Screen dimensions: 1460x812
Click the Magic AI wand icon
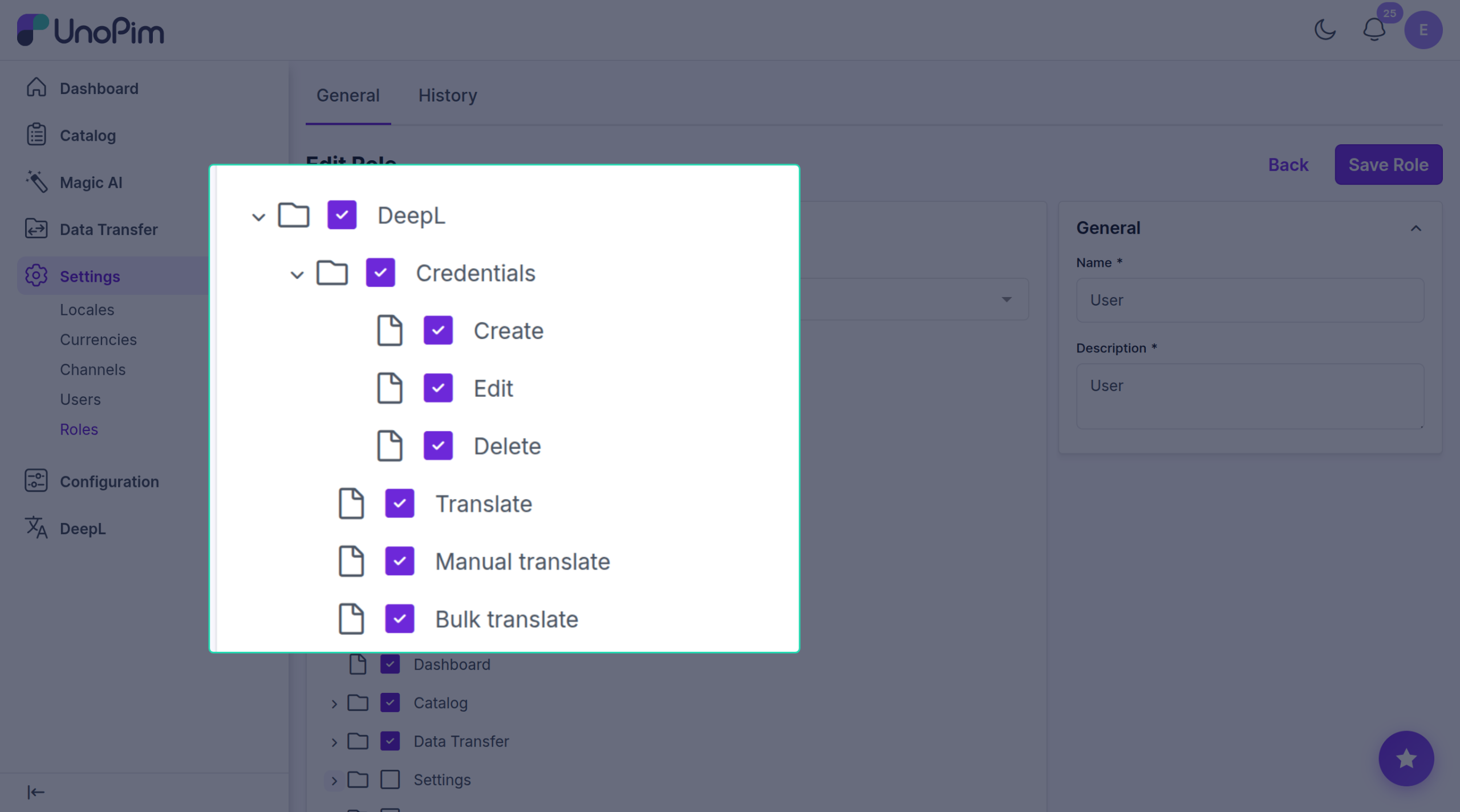[x=36, y=182]
